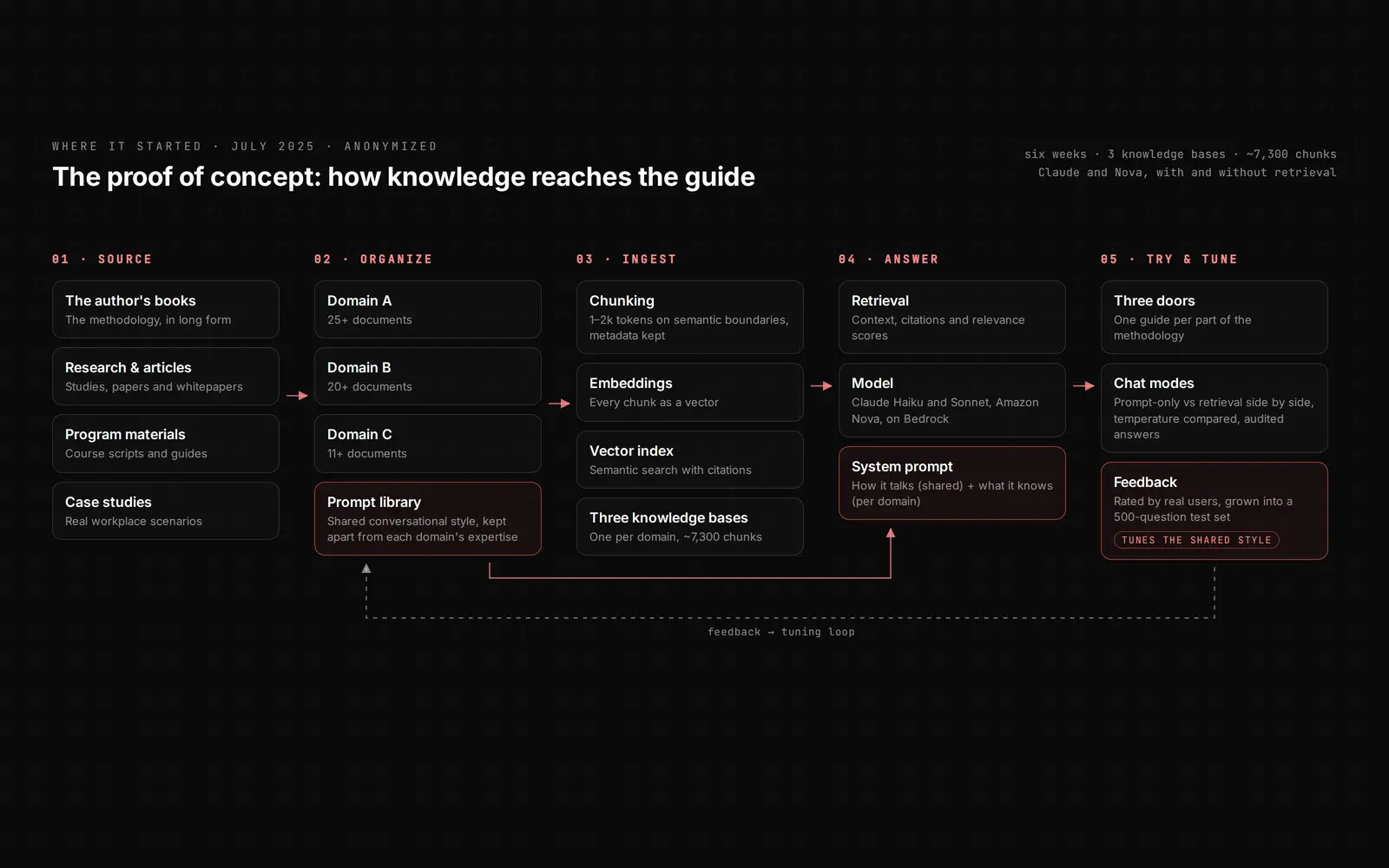The image size is (1389, 868).
Task: Click the "TUNES THE SHARED STYLE" badge
Action: [x=1196, y=540]
